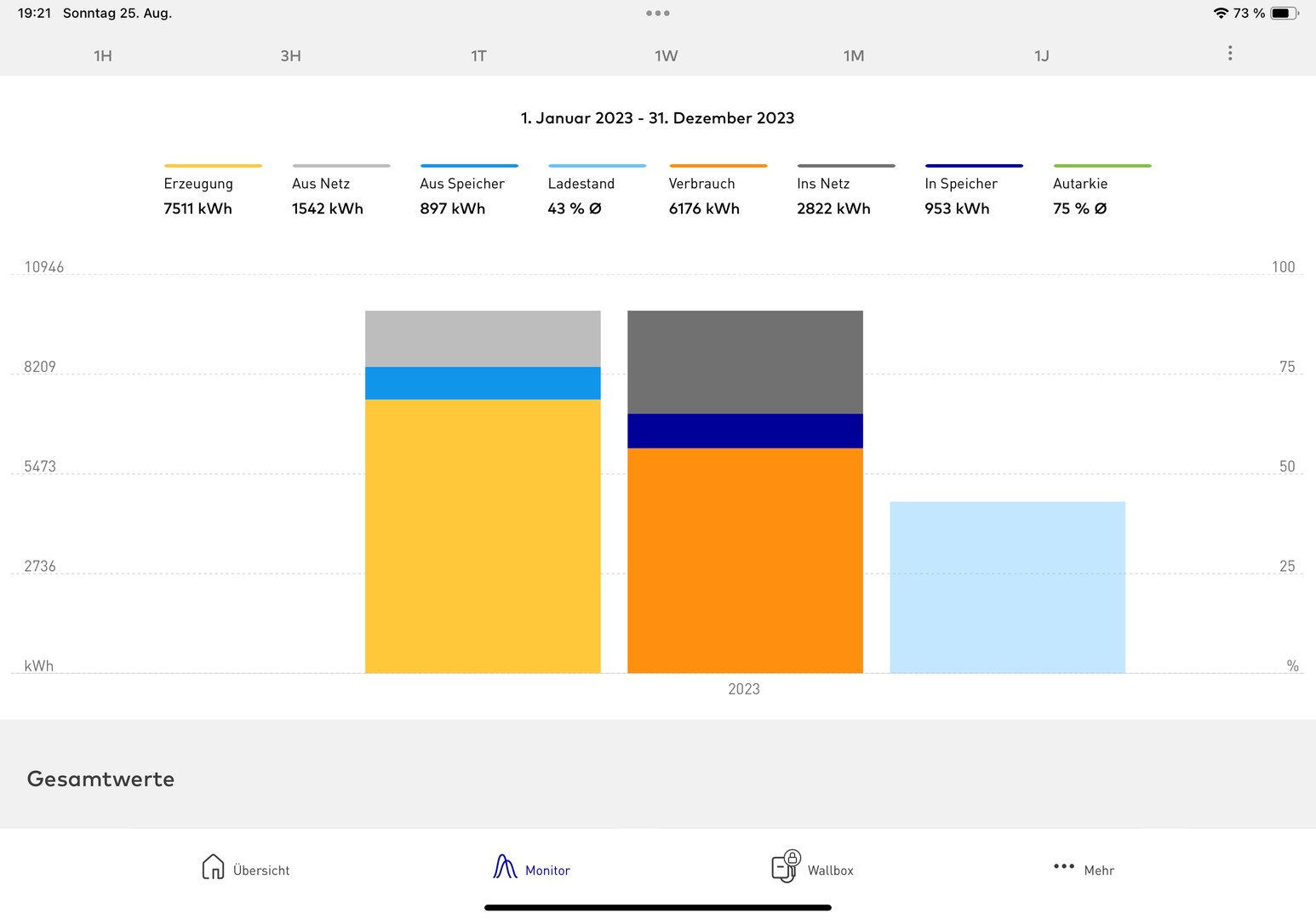Click the 75 % Ø Autarkie value
Image resolution: width=1316 pixels, height=919 pixels.
pyautogui.click(x=1079, y=208)
